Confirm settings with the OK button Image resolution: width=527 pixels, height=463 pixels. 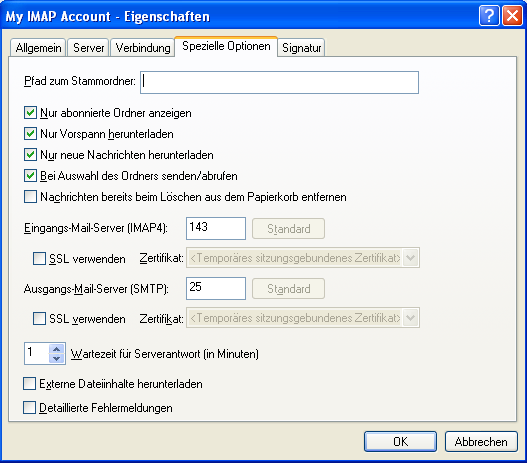[x=400, y=441]
